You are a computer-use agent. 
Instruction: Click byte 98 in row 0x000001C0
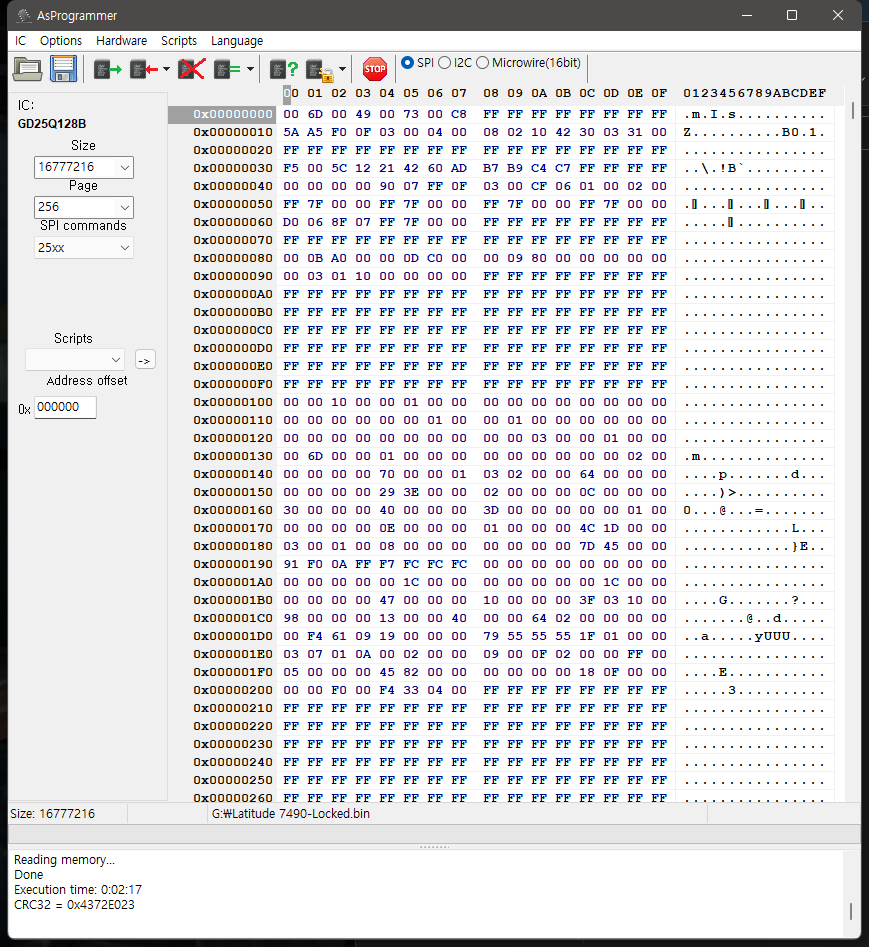291,618
